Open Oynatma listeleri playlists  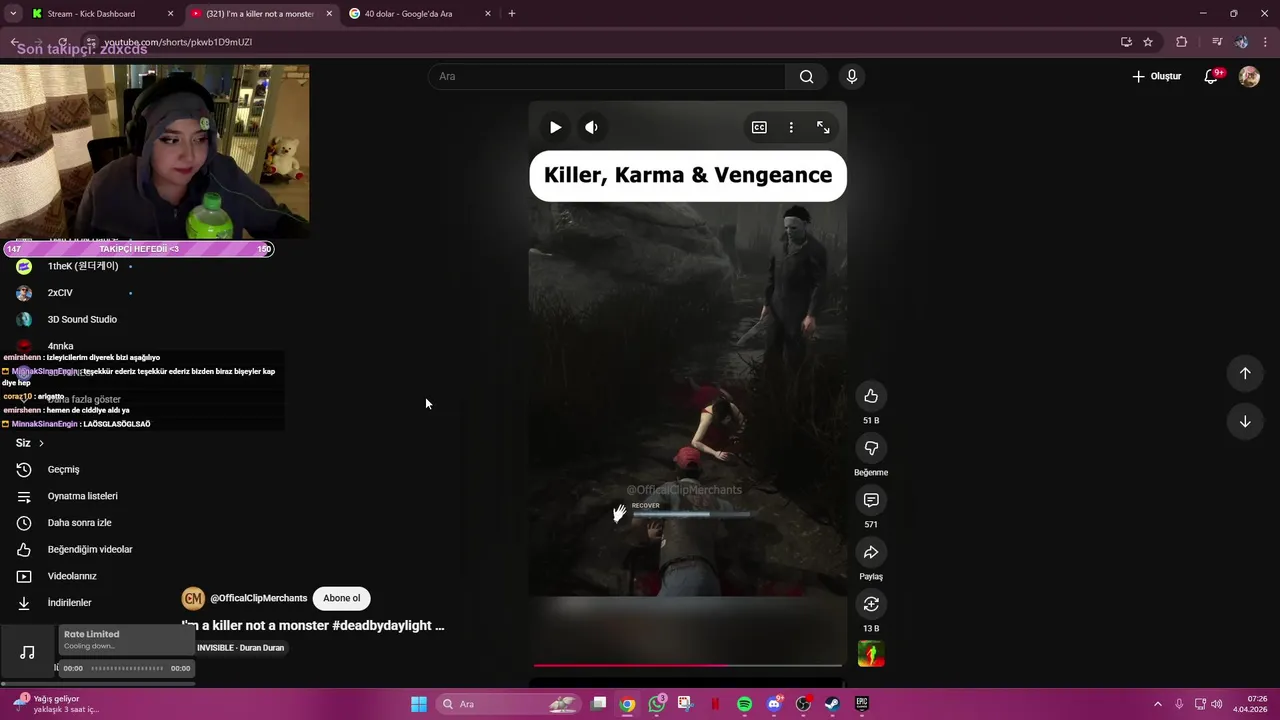click(x=82, y=497)
